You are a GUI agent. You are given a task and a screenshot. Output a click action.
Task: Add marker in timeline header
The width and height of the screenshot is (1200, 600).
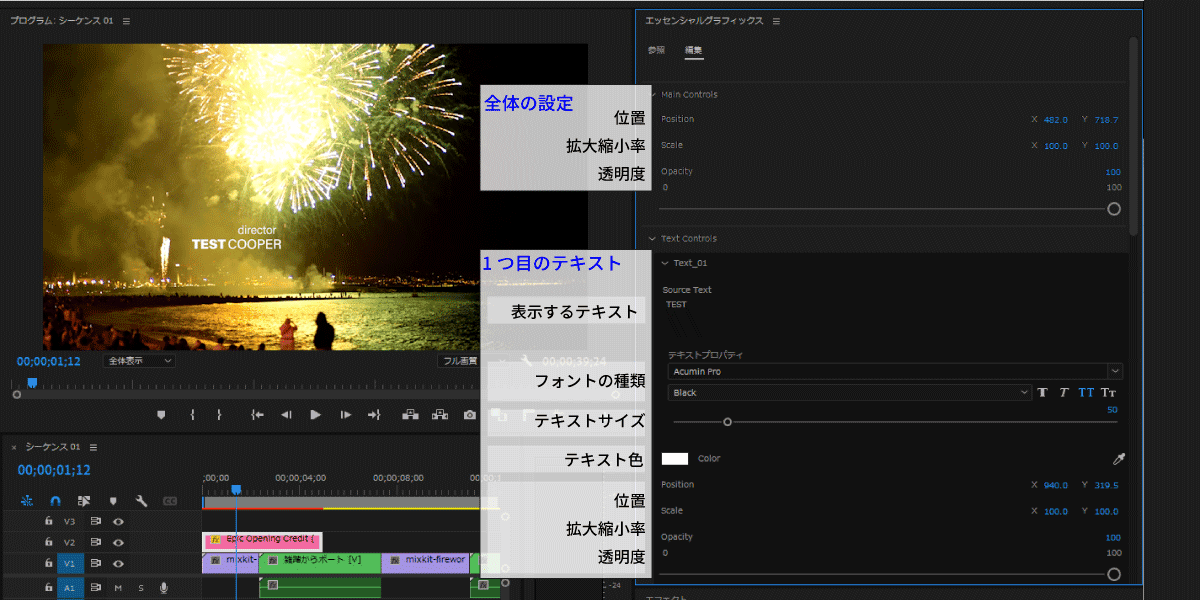(113, 500)
